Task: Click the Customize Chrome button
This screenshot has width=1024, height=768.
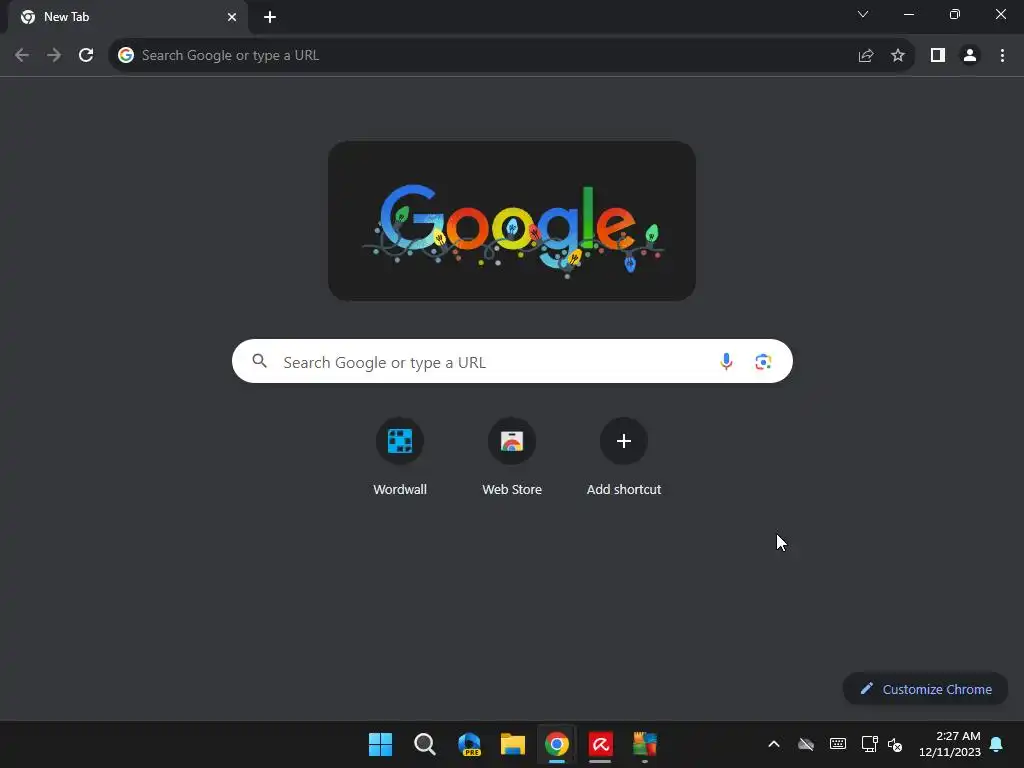Action: (x=925, y=689)
